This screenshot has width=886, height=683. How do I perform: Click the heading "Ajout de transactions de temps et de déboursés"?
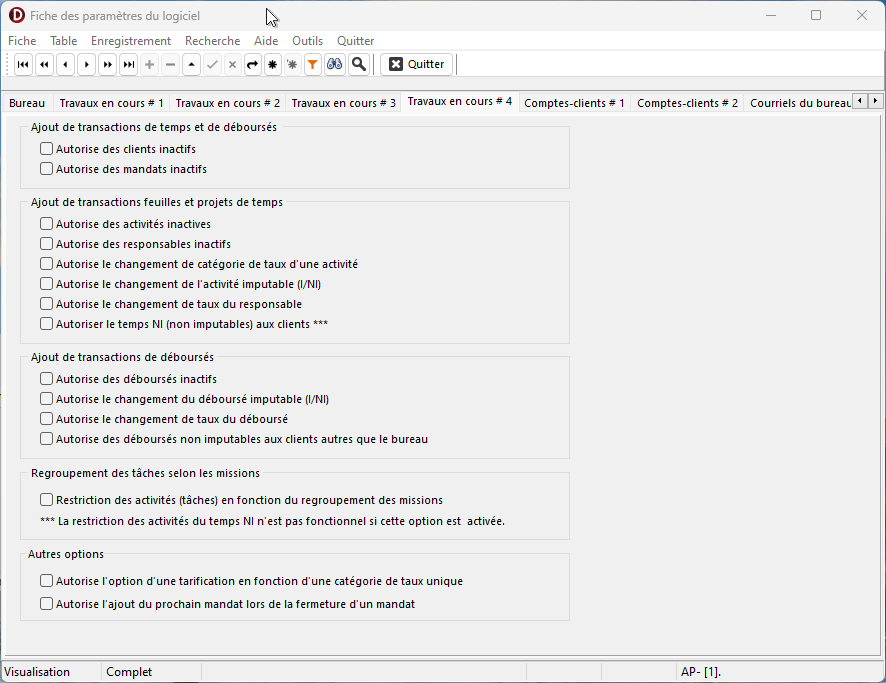click(154, 127)
